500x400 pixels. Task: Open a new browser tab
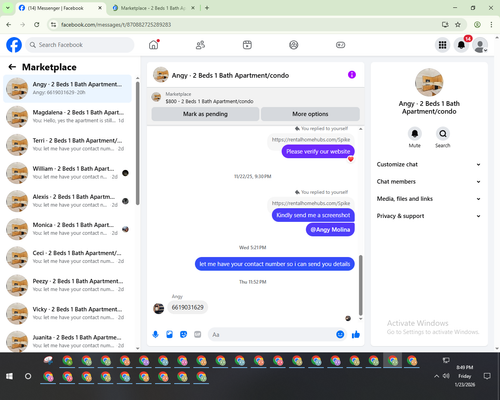207,8
